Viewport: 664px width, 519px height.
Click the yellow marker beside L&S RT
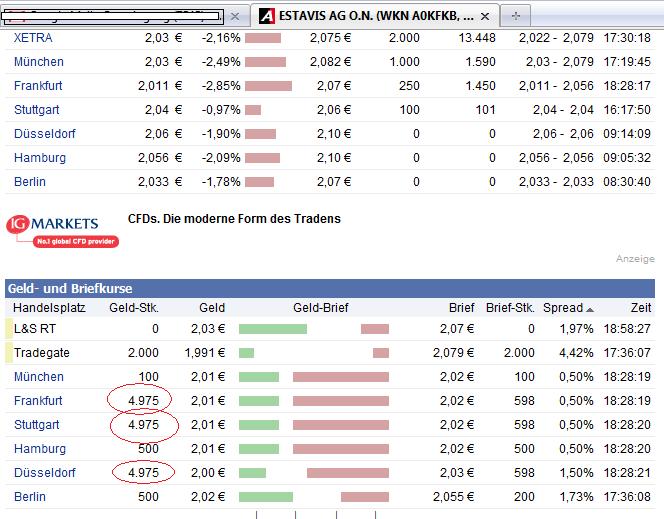pos(9,328)
